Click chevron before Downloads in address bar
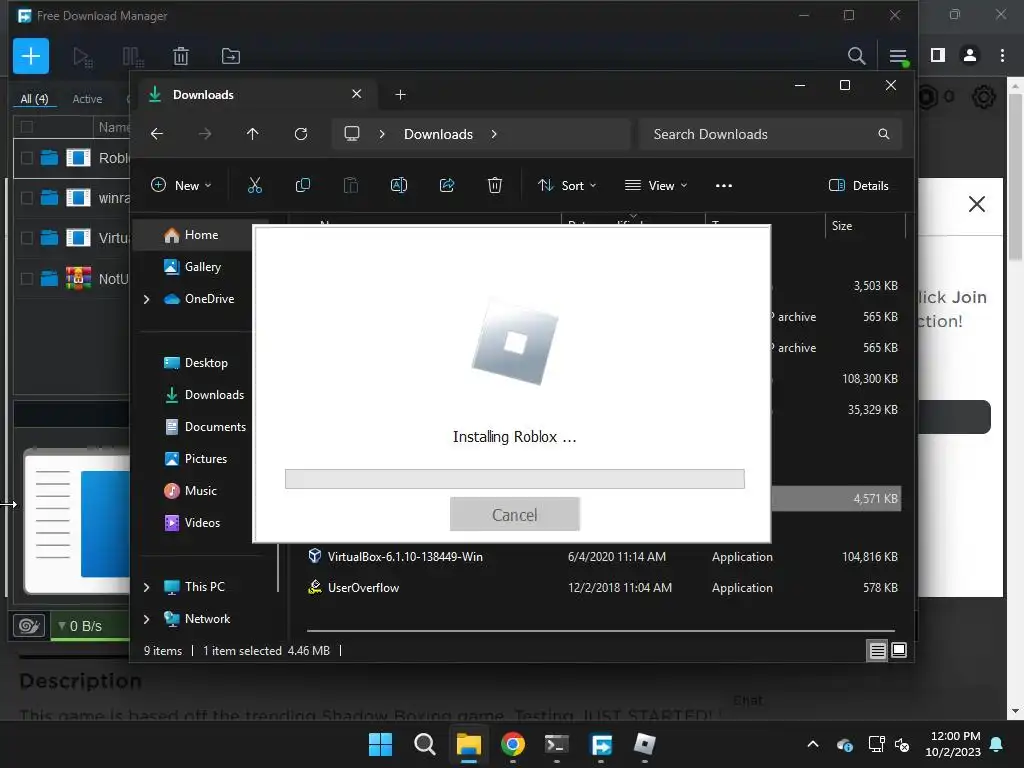 pyautogui.click(x=382, y=134)
